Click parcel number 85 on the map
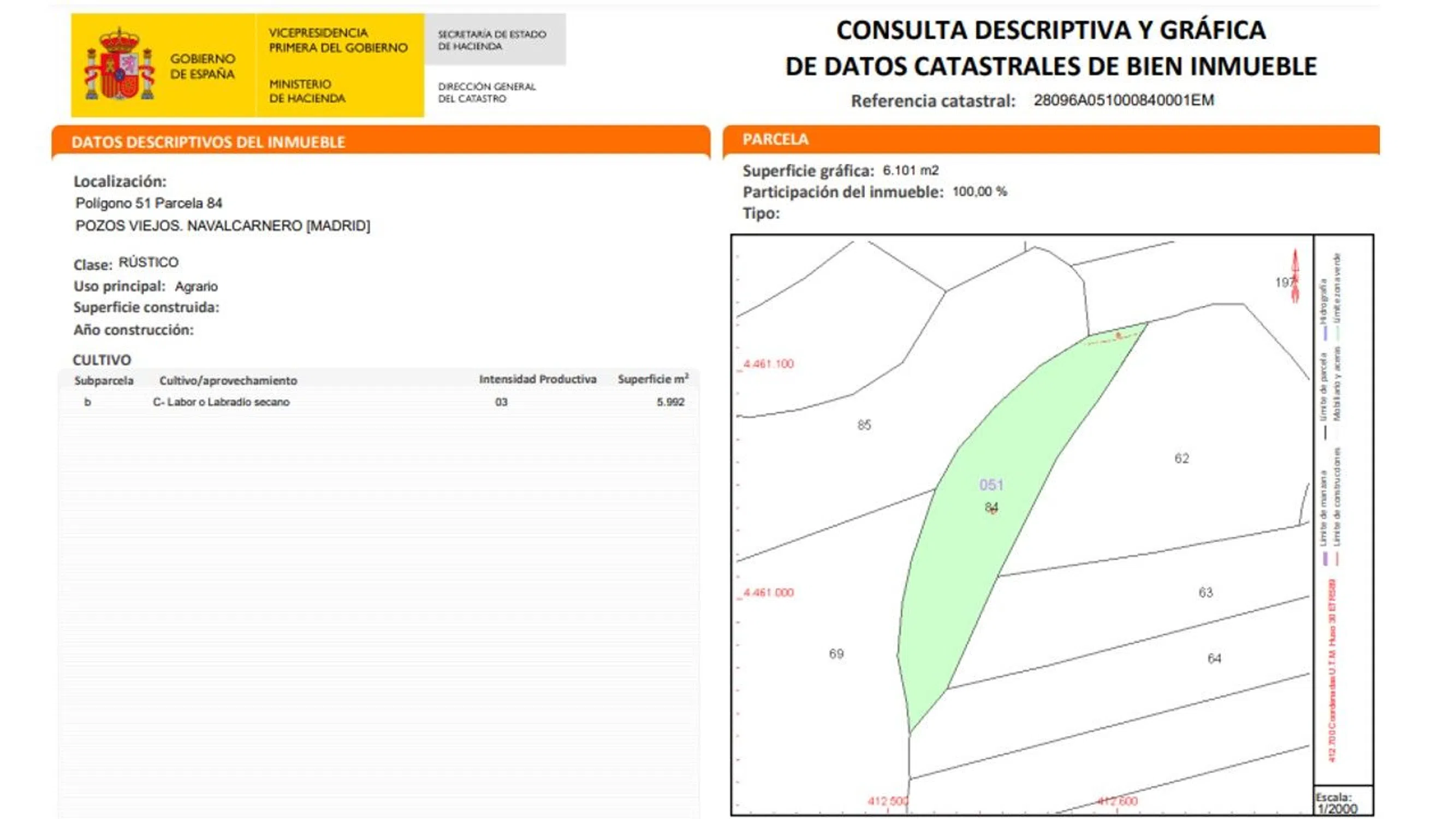The width and height of the screenshot is (1456, 819). (x=864, y=425)
